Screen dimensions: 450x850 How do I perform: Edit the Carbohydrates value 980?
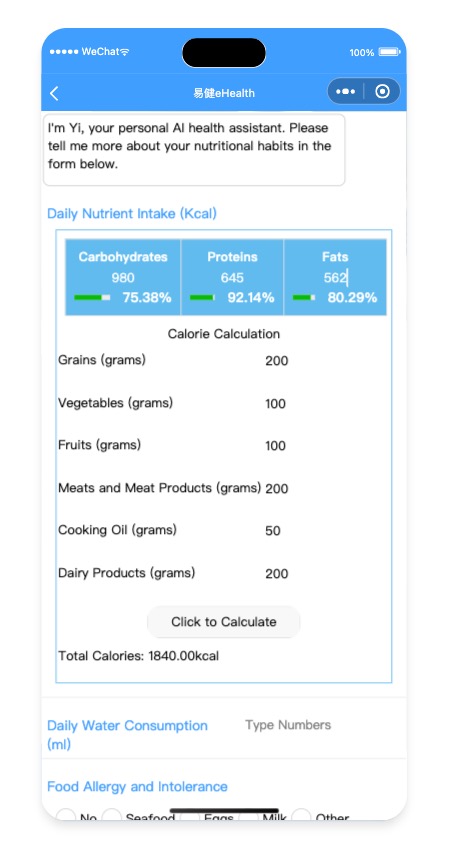coord(123,278)
